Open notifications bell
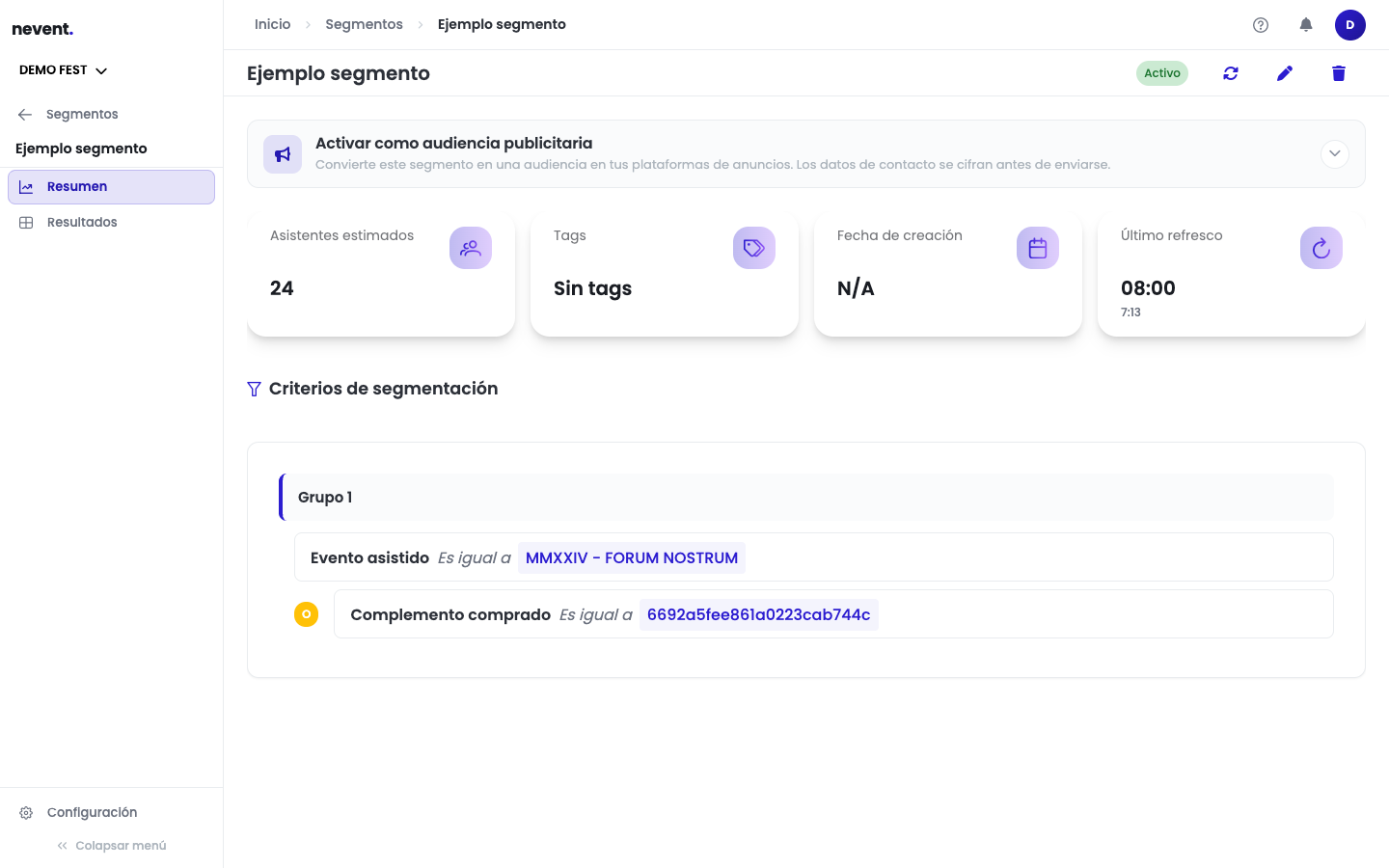This screenshot has height=868, width=1389. [1306, 25]
